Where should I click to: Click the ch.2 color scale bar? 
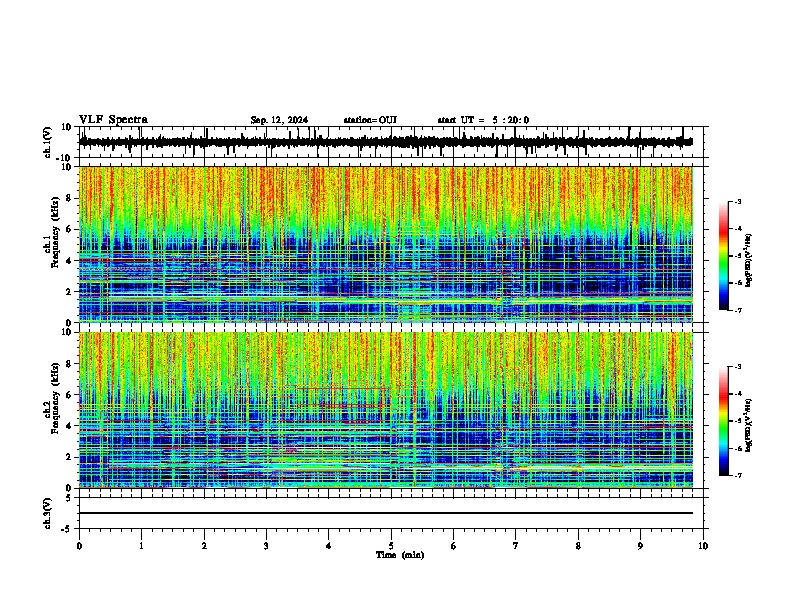point(724,421)
